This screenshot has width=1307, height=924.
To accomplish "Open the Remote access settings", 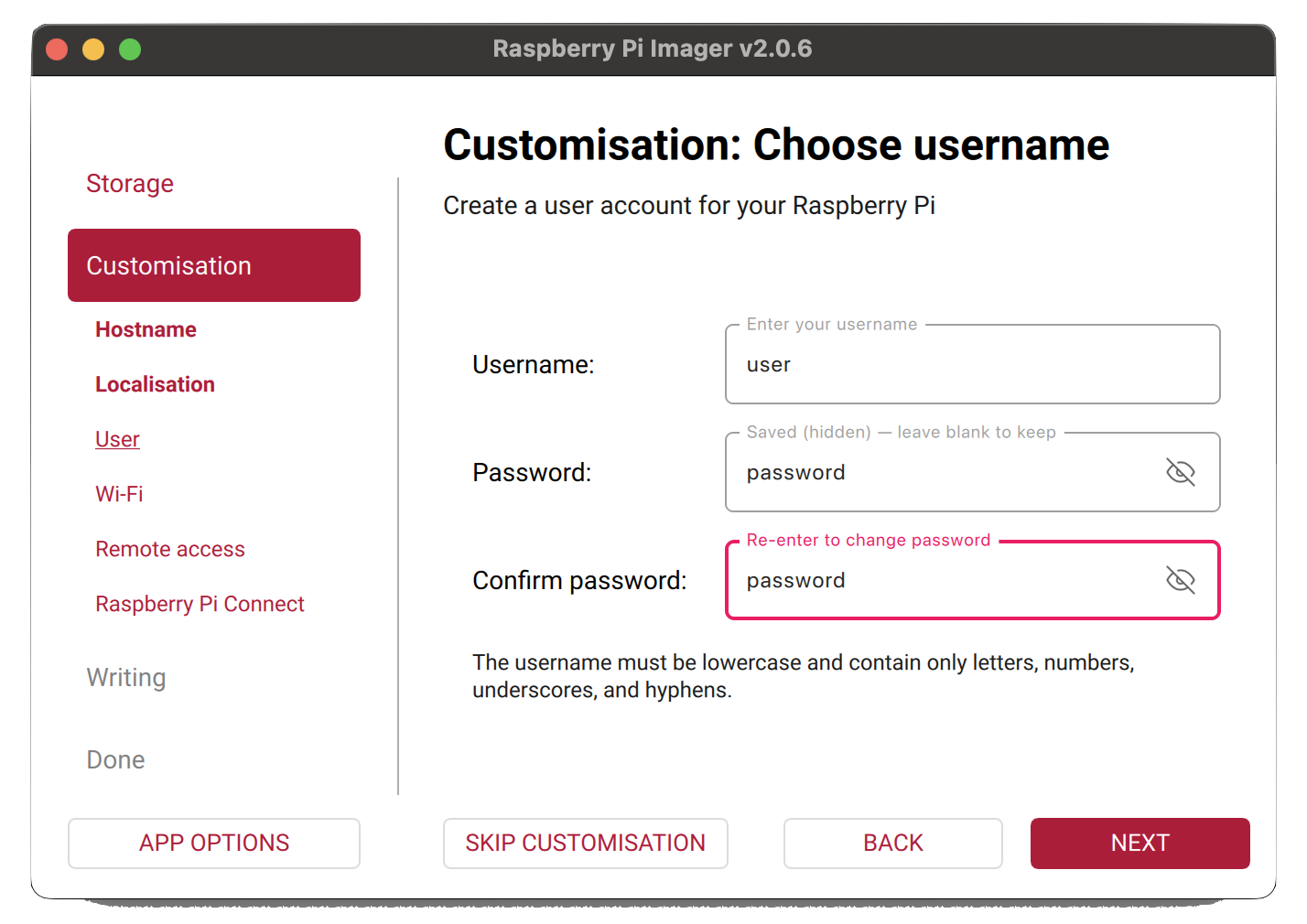I will [x=170, y=549].
